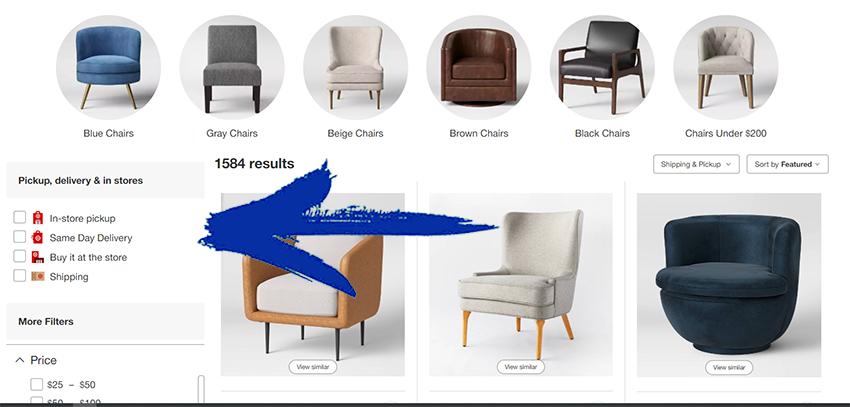The width and height of the screenshot is (850, 407).
Task: Click the price filter list scrollbar
Action: tap(201, 390)
